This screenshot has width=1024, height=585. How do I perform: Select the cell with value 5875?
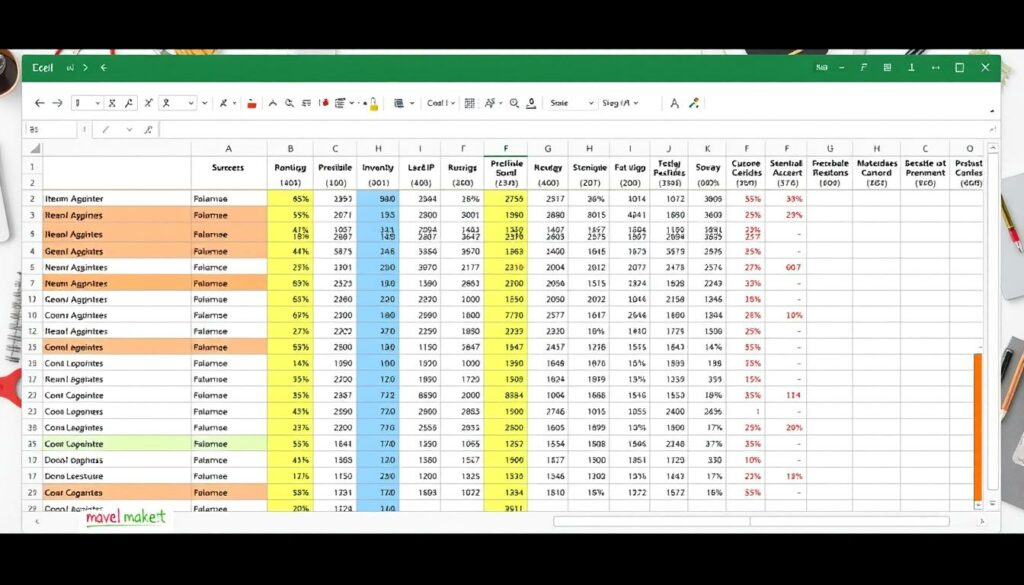click(335, 251)
